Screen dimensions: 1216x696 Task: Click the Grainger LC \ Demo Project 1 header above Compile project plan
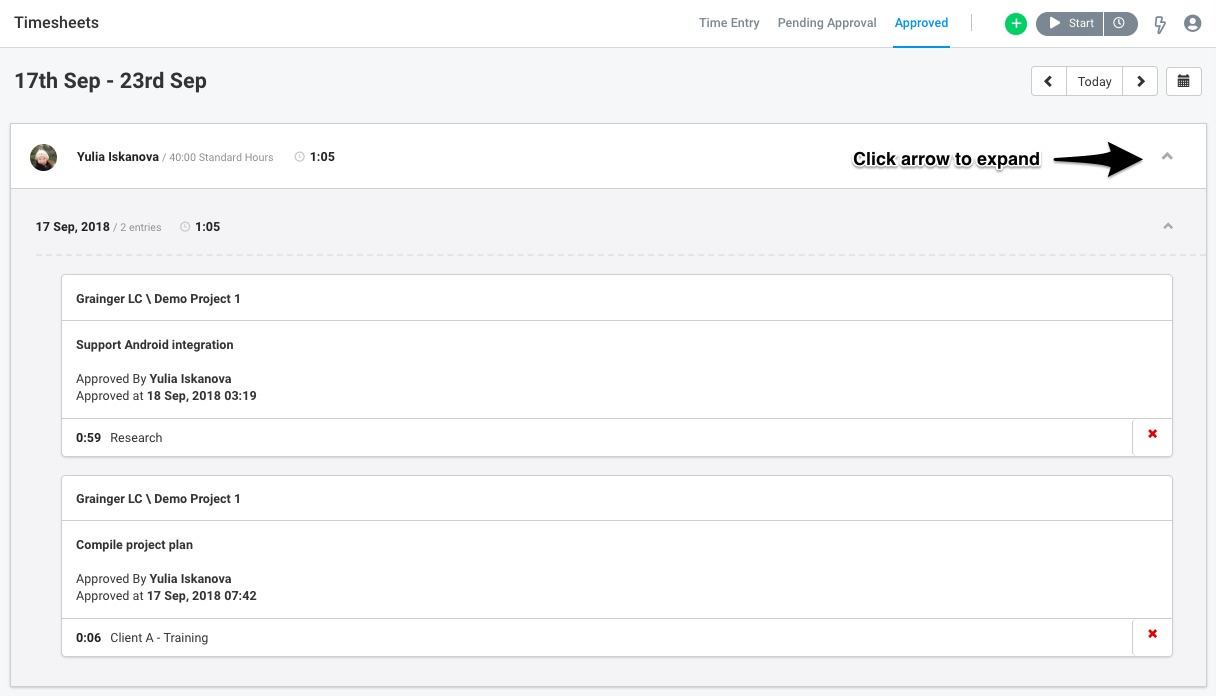coord(158,499)
